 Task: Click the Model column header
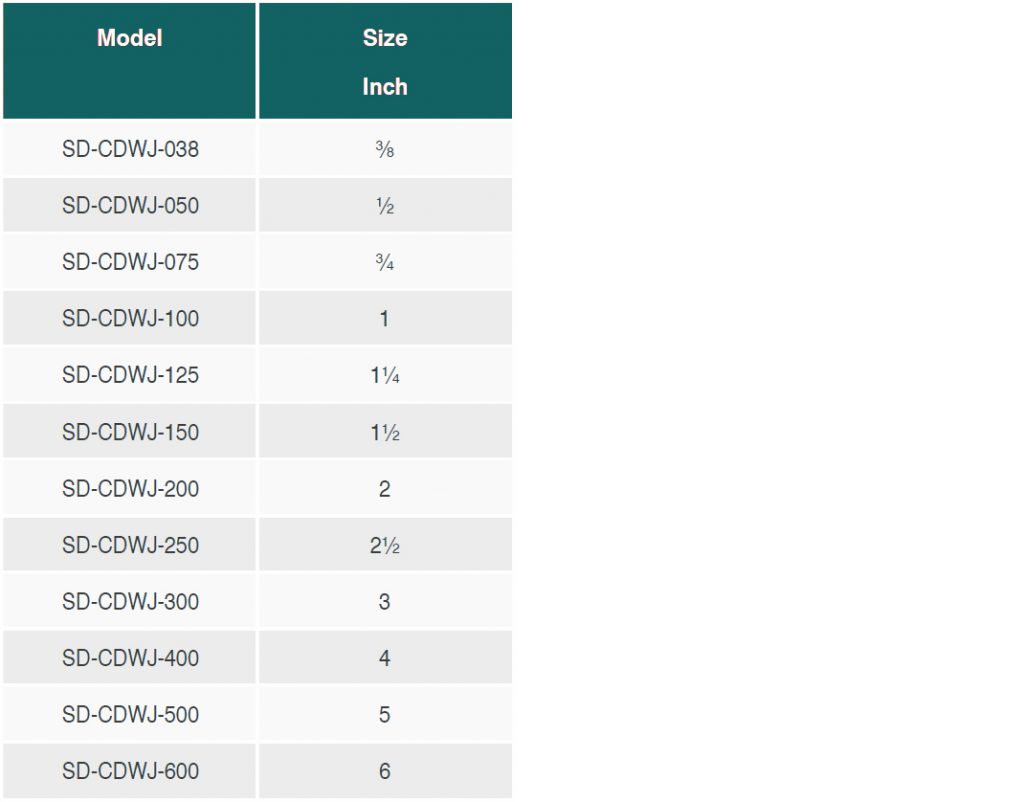tap(129, 61)
